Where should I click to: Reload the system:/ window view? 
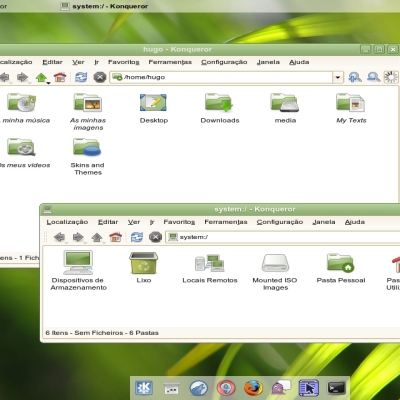click(x=137, y=237)
